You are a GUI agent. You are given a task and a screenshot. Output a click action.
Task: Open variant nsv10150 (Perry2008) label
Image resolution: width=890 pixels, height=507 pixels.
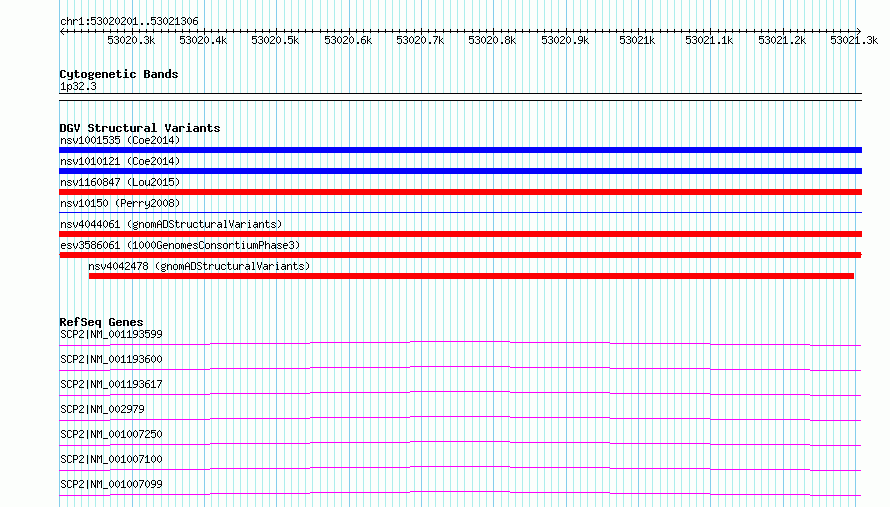point(120,203)
